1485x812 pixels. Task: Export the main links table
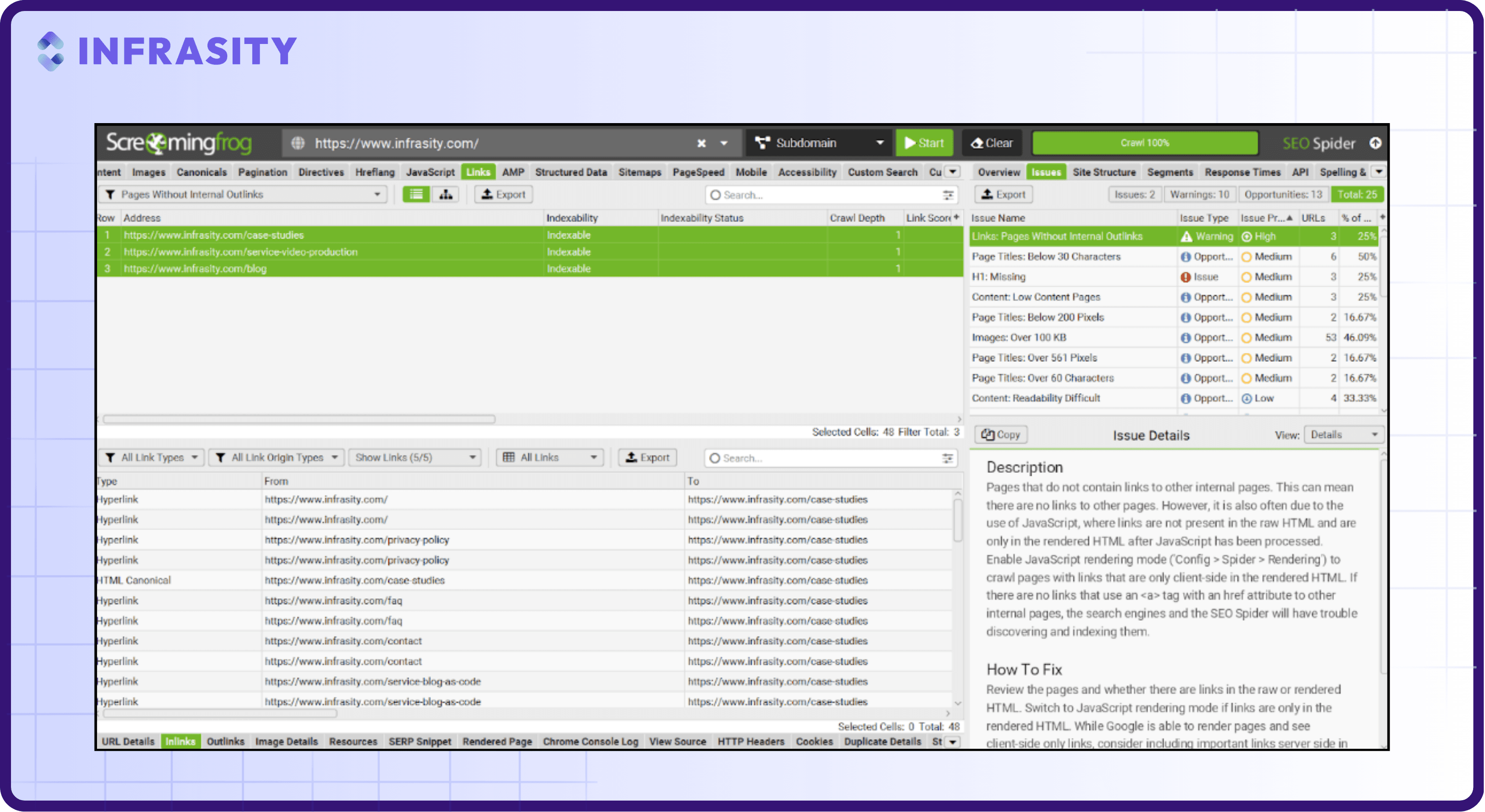coord(503,195)
